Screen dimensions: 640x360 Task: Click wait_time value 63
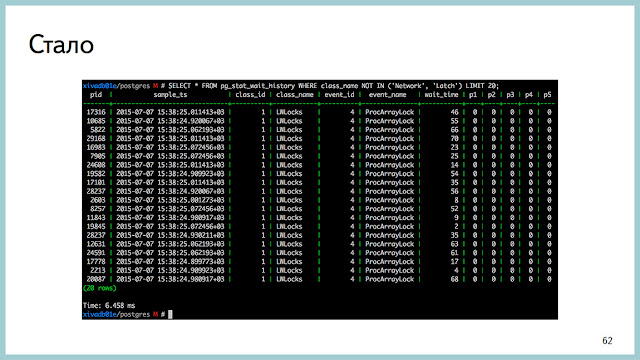click(x=455, y=244)
